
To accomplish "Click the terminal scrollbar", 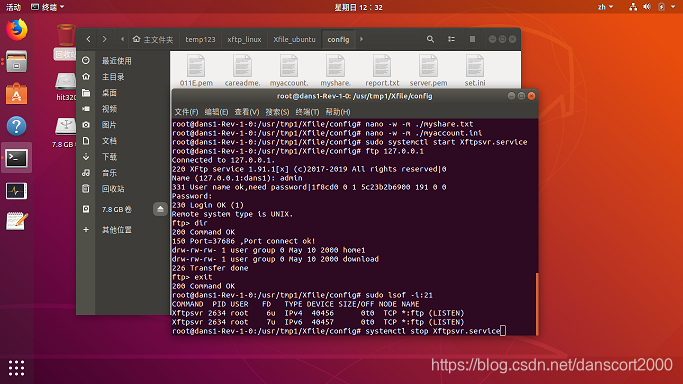I will (x=537, y=303).
